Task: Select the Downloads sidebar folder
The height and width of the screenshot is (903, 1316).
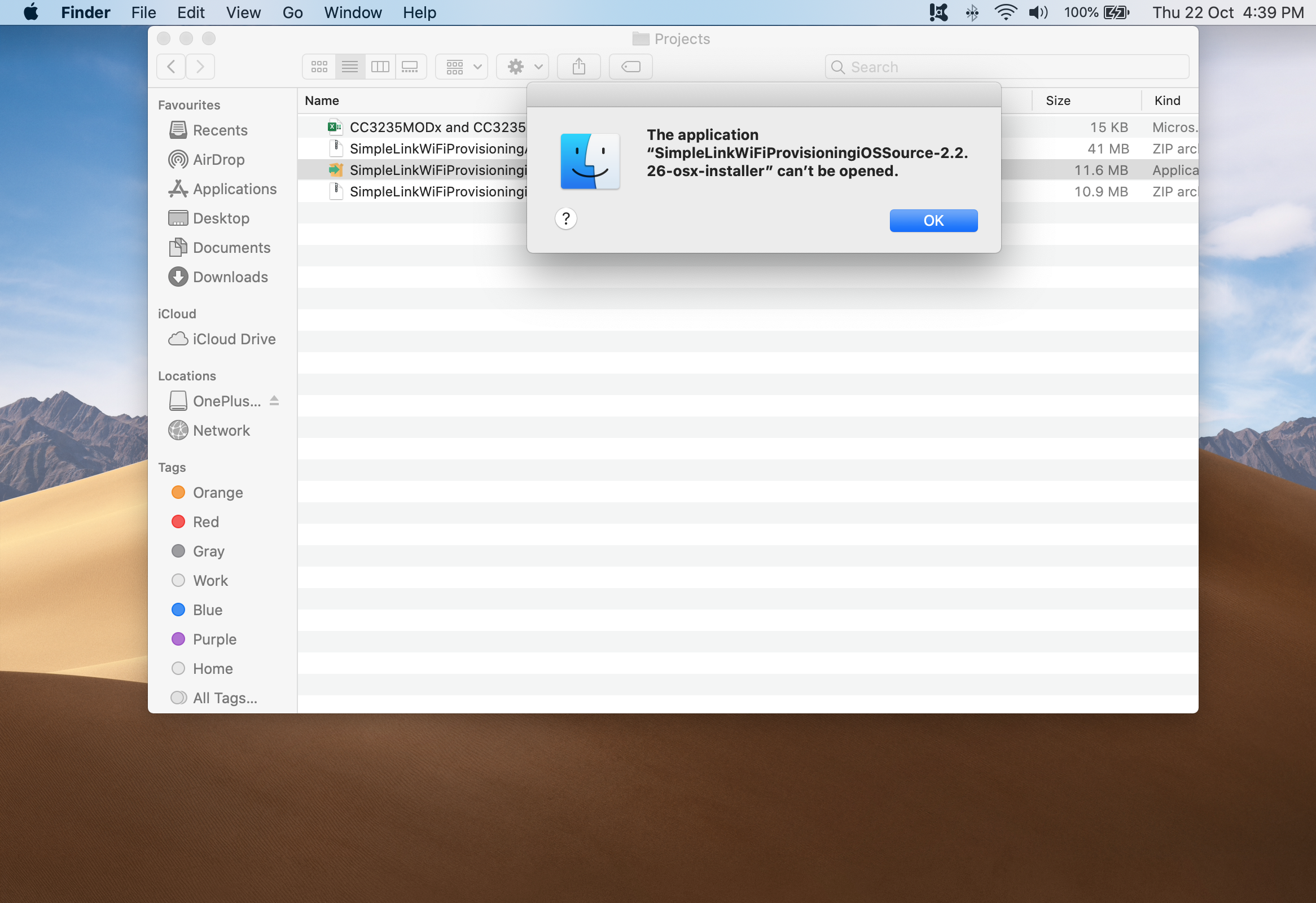Action: pos(230,277)
